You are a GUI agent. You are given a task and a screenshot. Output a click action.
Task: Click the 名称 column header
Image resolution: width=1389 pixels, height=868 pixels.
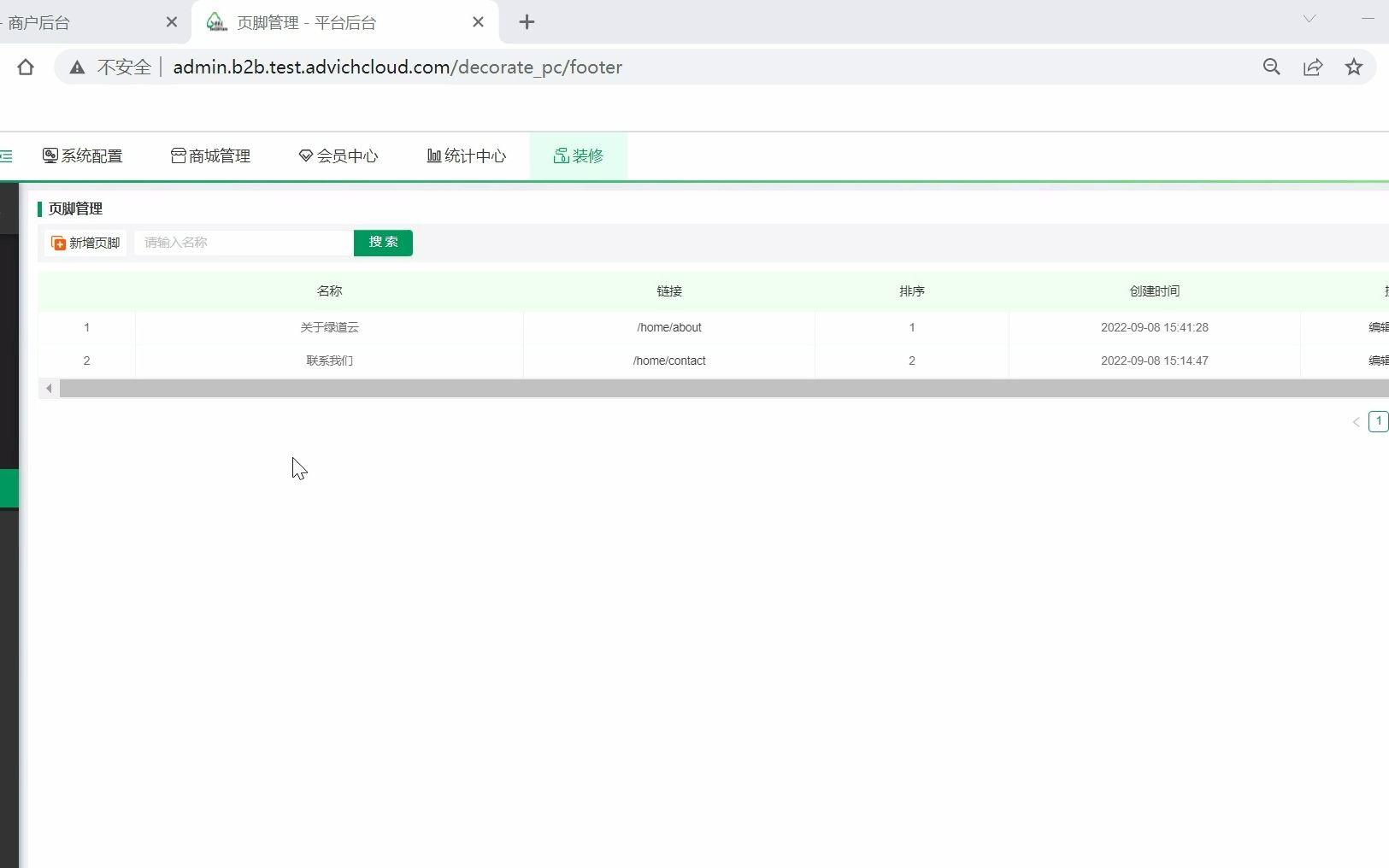pyautogui.click(x=329, y=291)
